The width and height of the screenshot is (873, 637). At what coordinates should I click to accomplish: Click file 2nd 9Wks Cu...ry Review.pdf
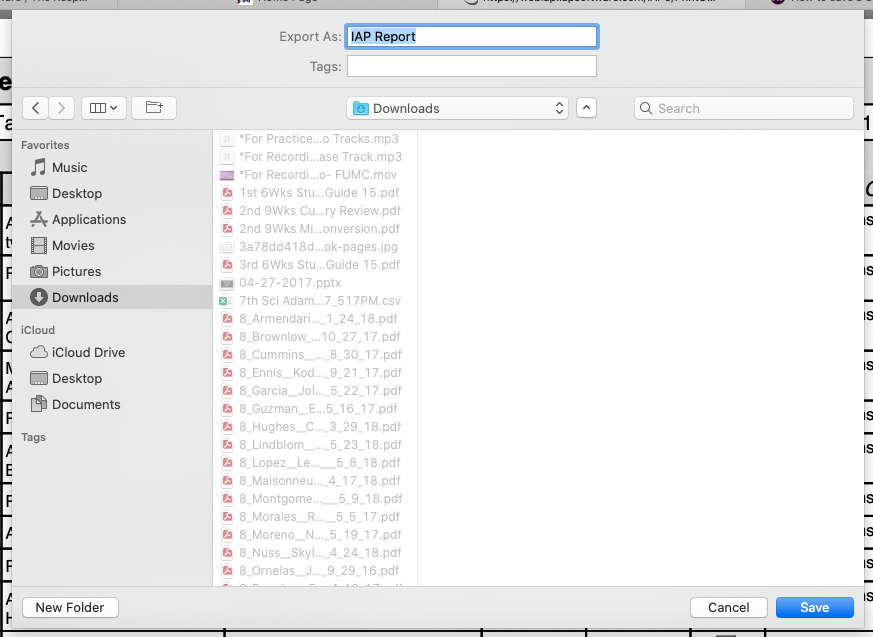click(x=315, y=210)
